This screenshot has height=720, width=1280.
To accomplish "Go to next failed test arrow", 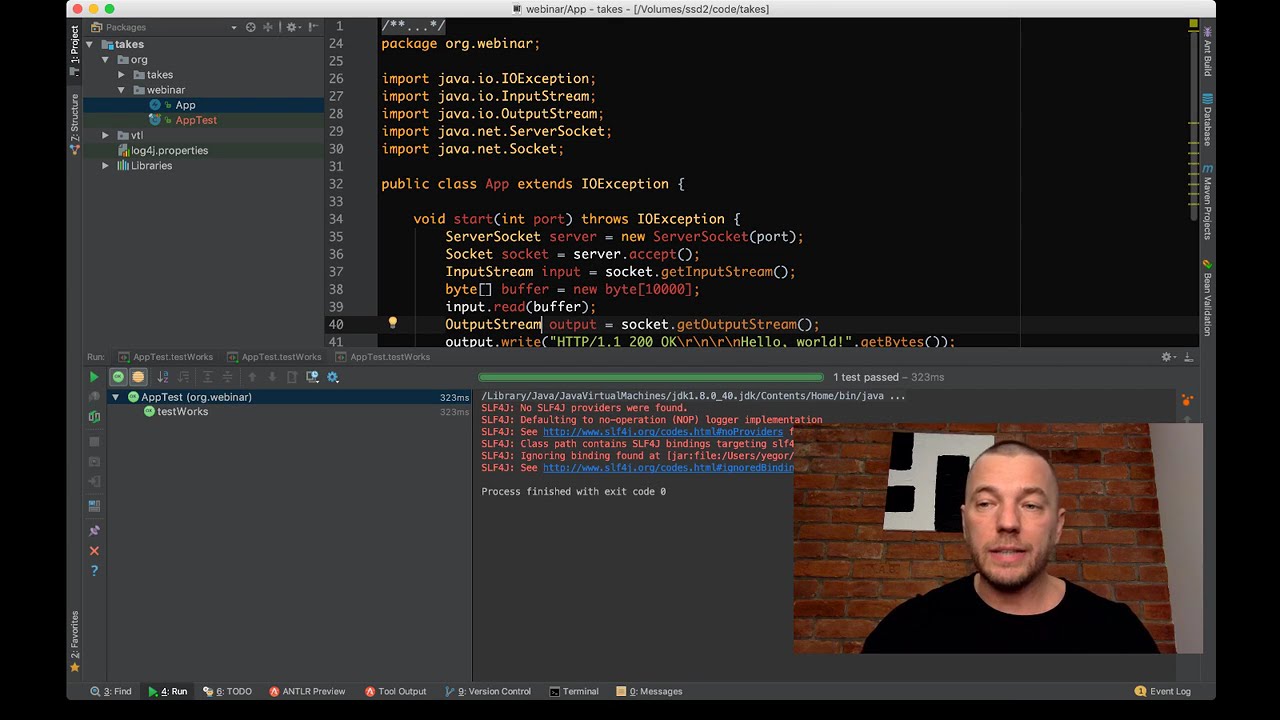I will [x=272, y=377].
